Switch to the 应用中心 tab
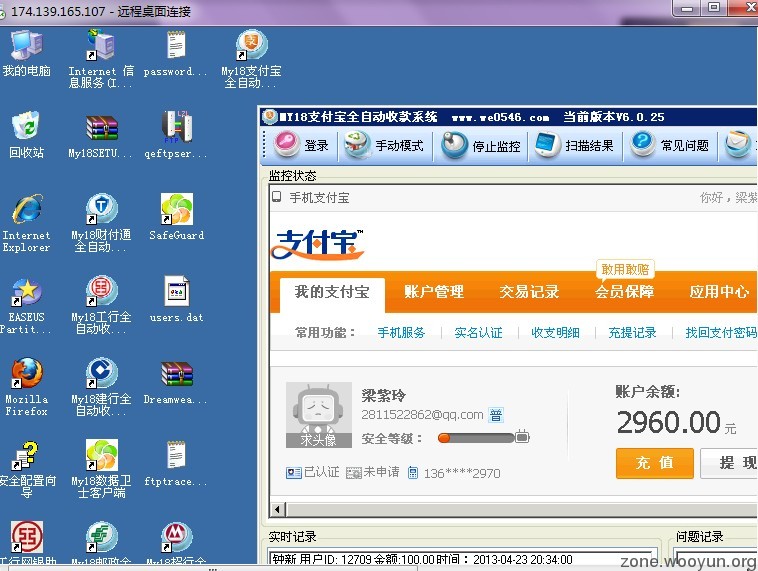Viewport: 758px width, 571px height. click(719, 292)
